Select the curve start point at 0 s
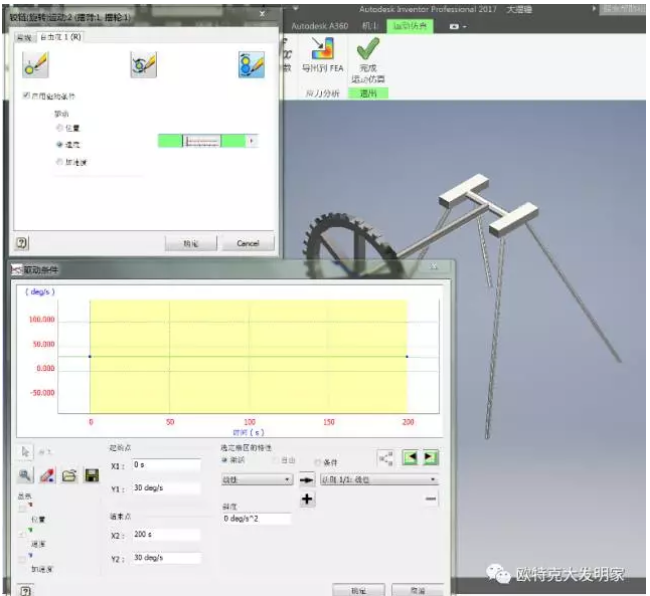The width and height of the screenshot is (650, 596). tap(90, 356)
